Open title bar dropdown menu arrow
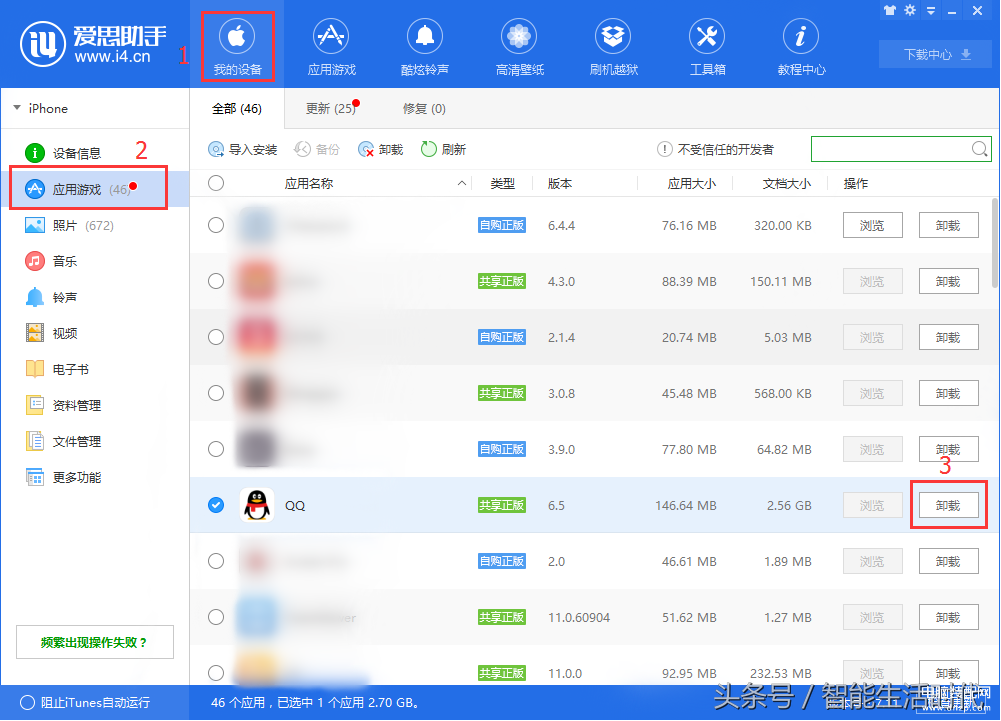Screen dimensions: 1001x721 931,11
